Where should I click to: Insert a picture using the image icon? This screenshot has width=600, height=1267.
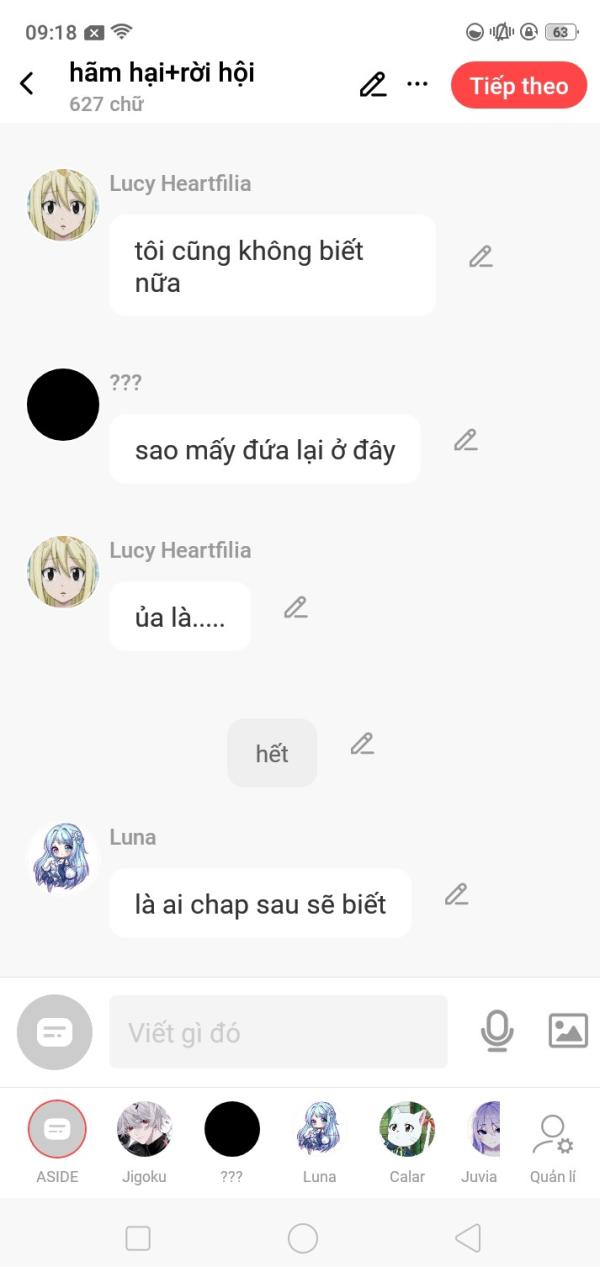(568, 1031)
